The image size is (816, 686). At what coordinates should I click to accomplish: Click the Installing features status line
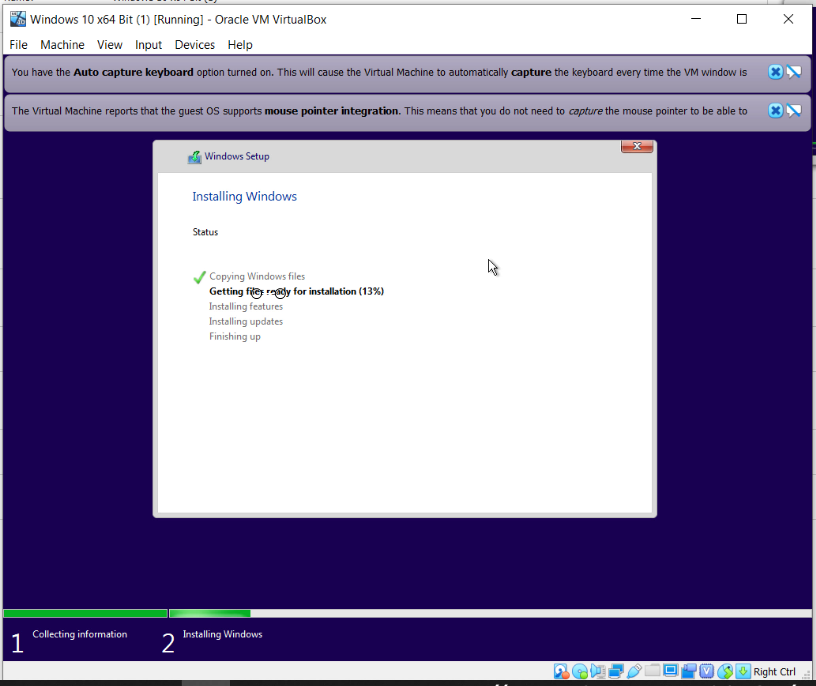(246, 307)
